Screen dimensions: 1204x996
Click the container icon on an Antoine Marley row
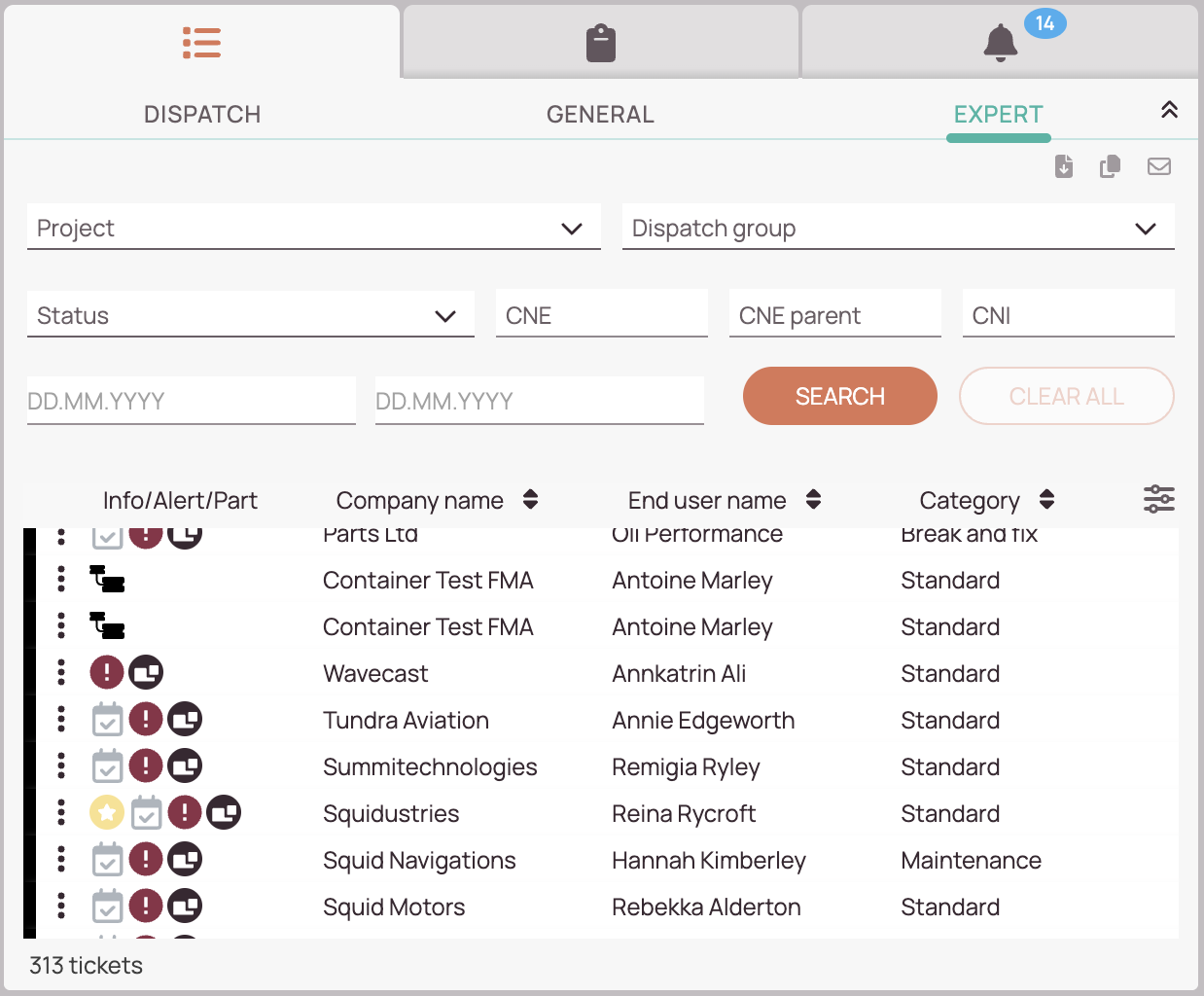(x=107, y=580)
